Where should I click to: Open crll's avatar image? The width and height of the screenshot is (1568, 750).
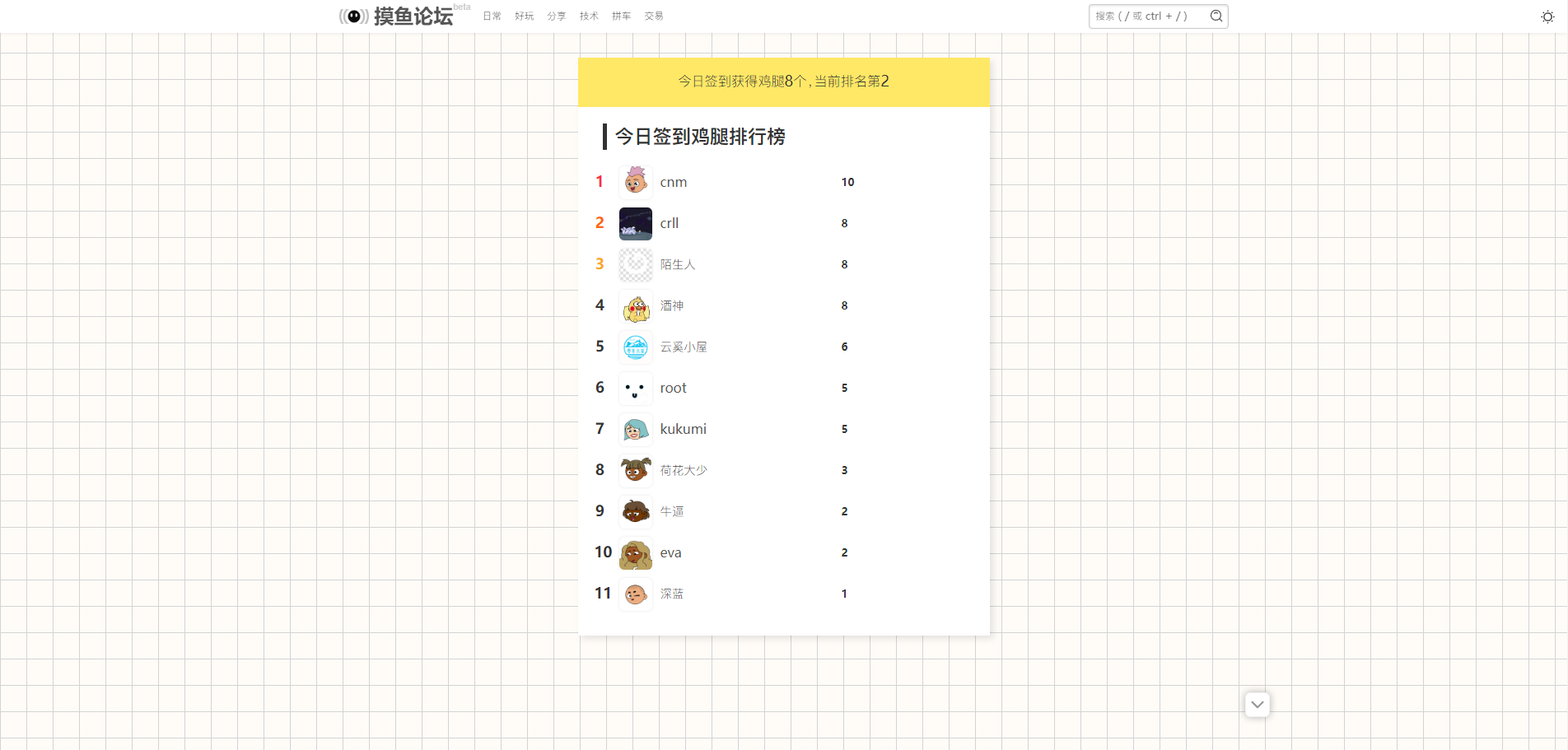(635, 223)
